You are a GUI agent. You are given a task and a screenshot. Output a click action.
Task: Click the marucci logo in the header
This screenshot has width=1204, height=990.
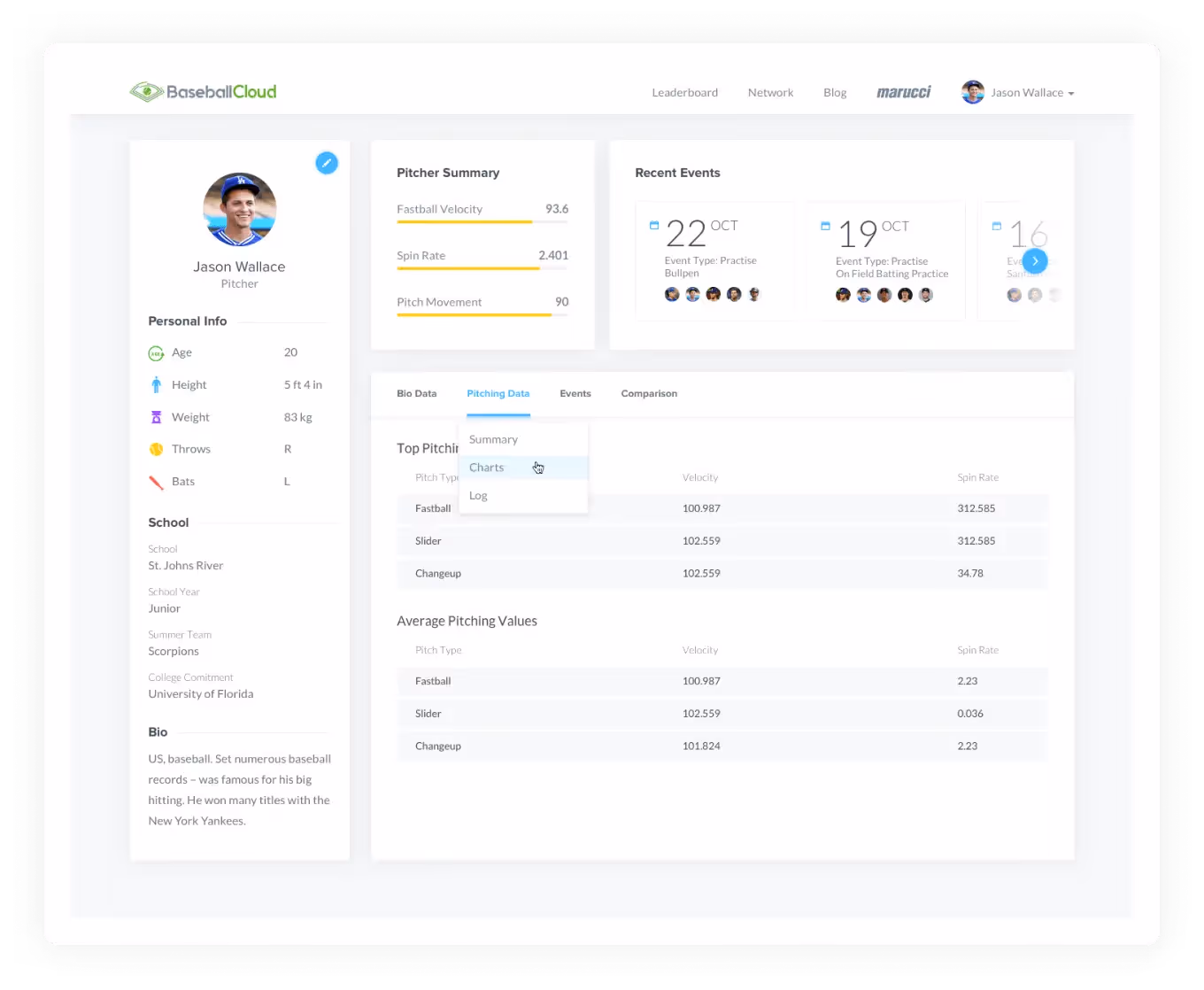[904, 92]
